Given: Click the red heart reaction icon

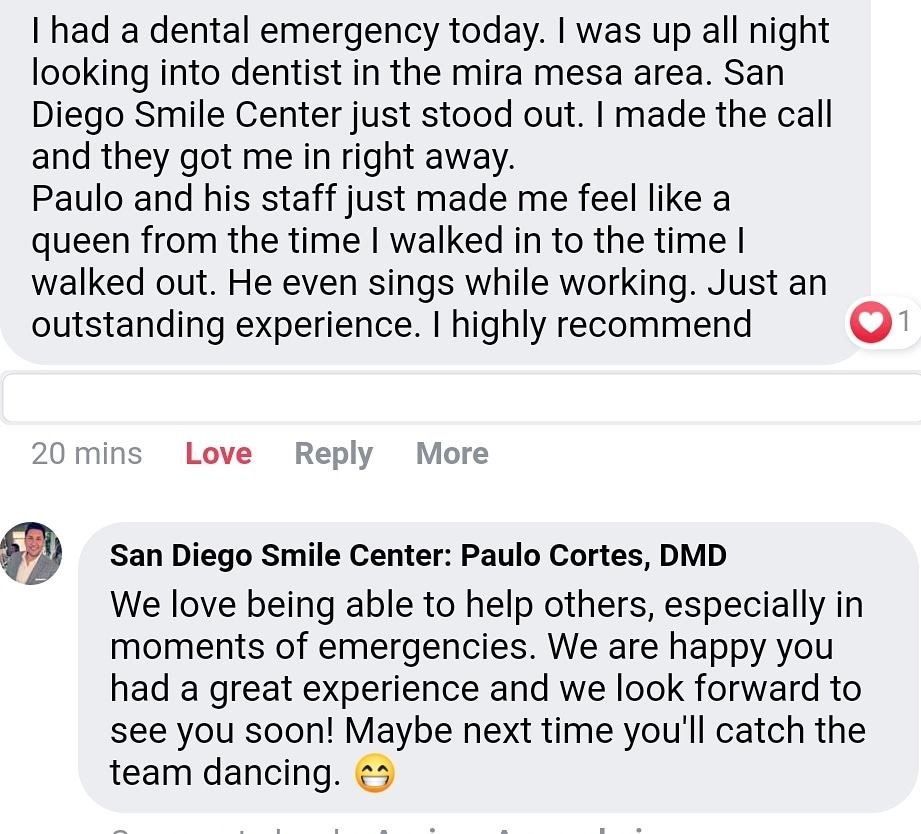Looking at the screenshot, I should (868, 323).
